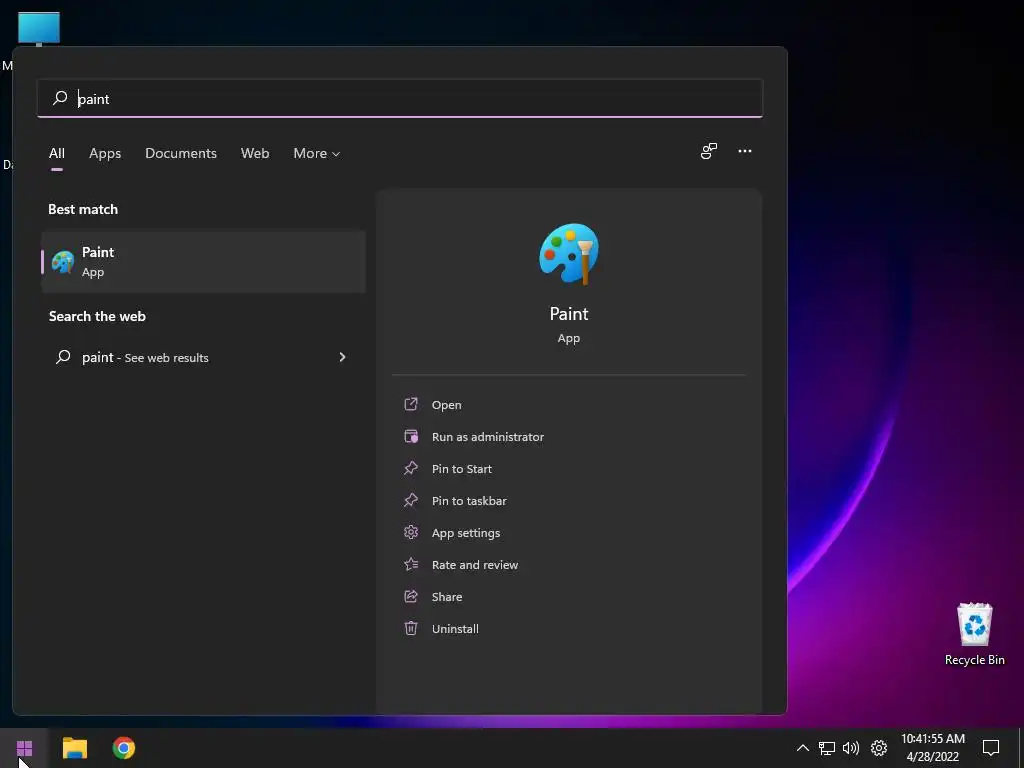The image size is (1024, 768).
Task: Click the Show desktop strip at taskbar edge
Action: pyautogui.click(x=1021, y=748)
